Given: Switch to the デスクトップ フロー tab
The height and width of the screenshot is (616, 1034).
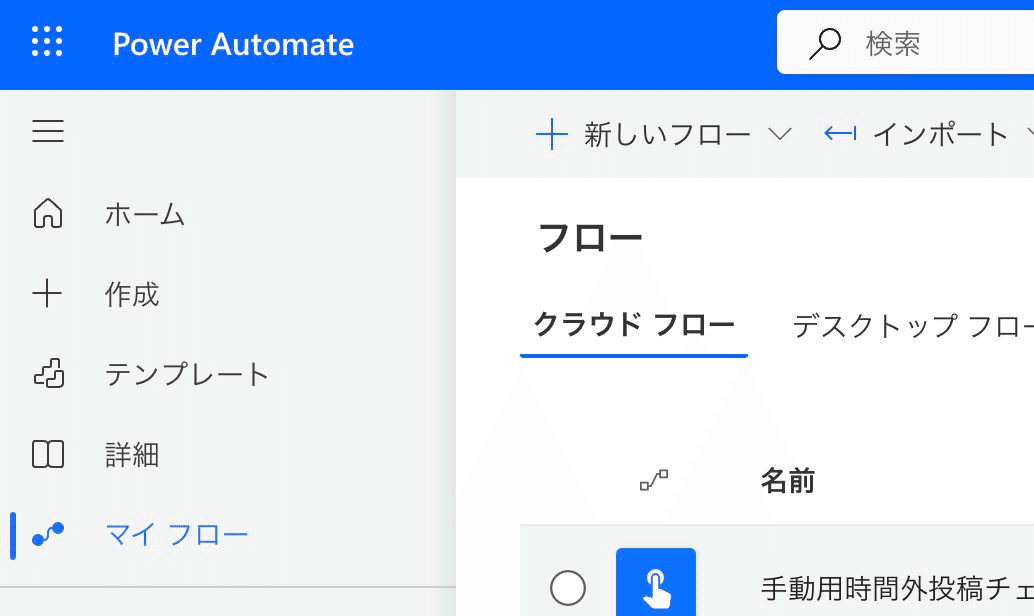Looking at the screenshot, I should (913, 325).
